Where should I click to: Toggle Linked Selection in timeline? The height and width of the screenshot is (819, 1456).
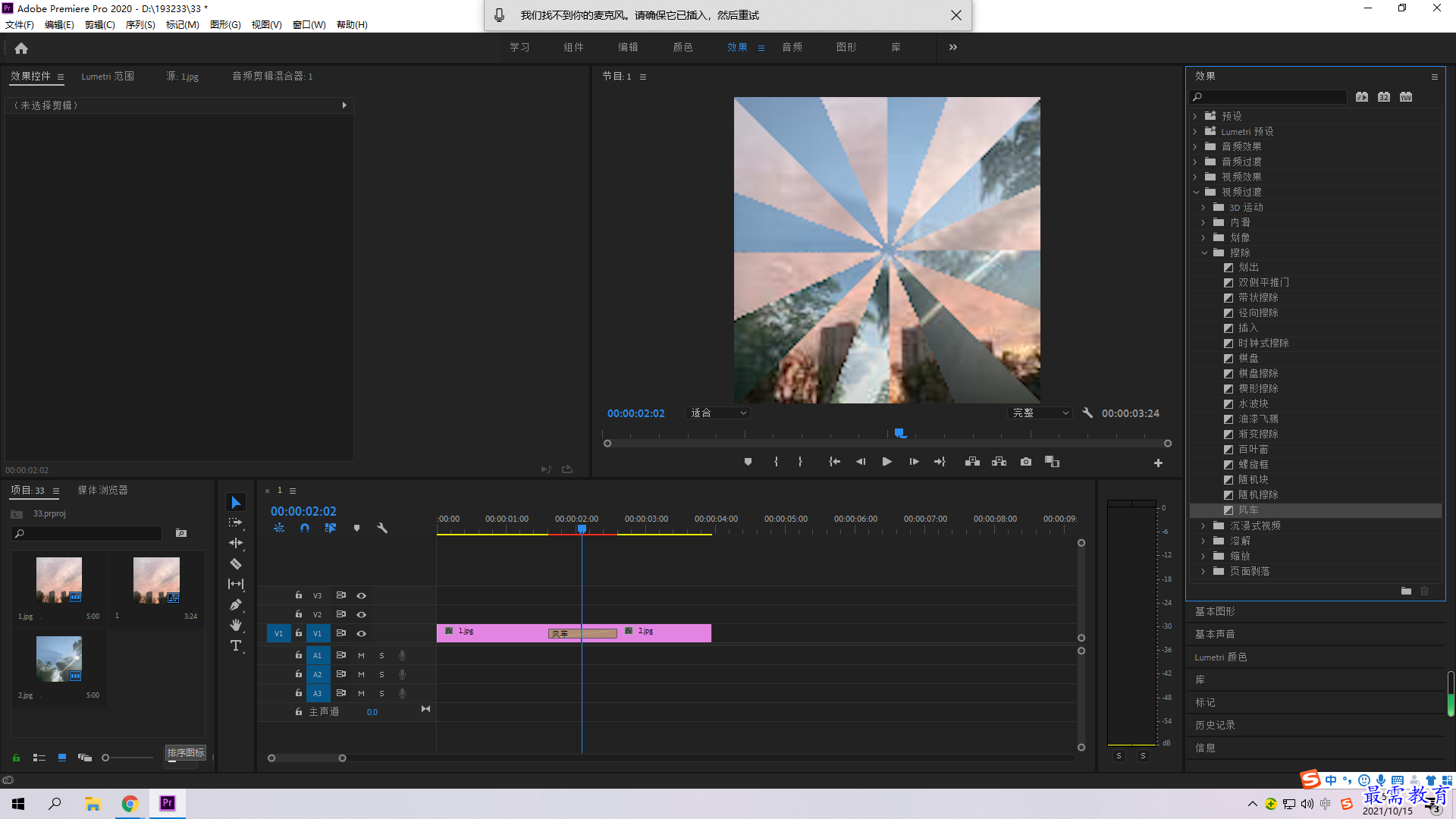331,528
